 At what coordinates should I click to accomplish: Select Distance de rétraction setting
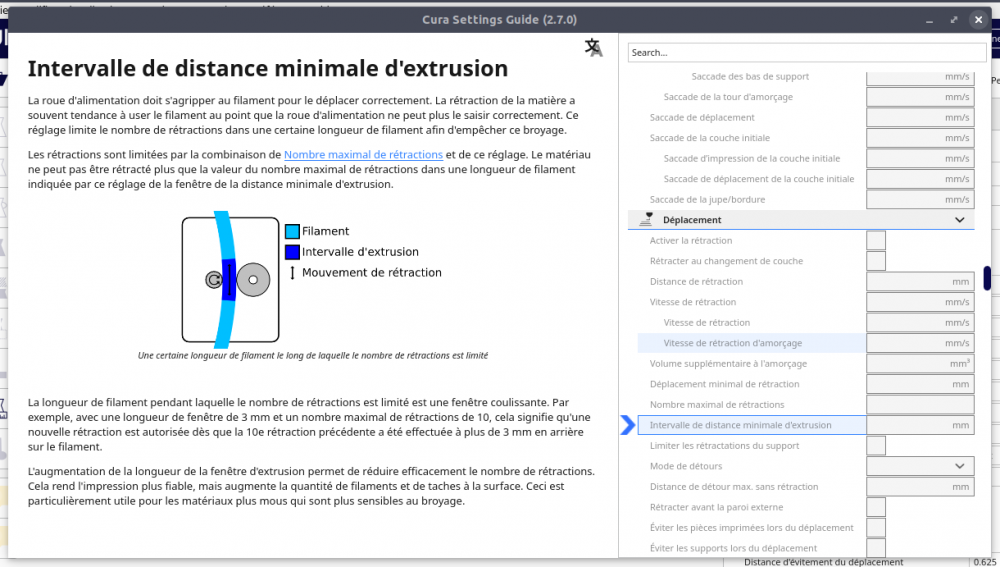point(696,281)
